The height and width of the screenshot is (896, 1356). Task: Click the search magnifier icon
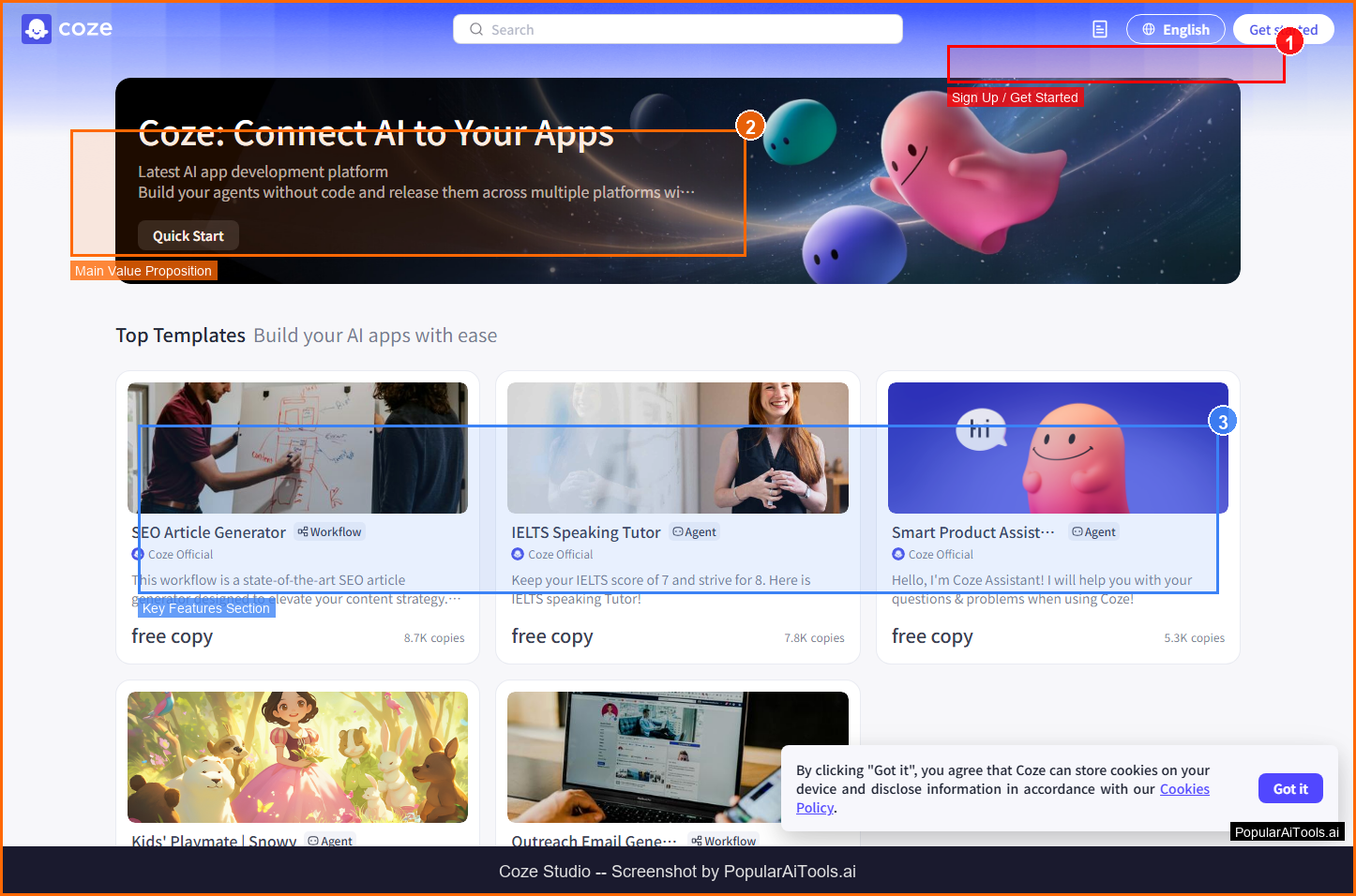pyautogui.click(x=476, y=30)
